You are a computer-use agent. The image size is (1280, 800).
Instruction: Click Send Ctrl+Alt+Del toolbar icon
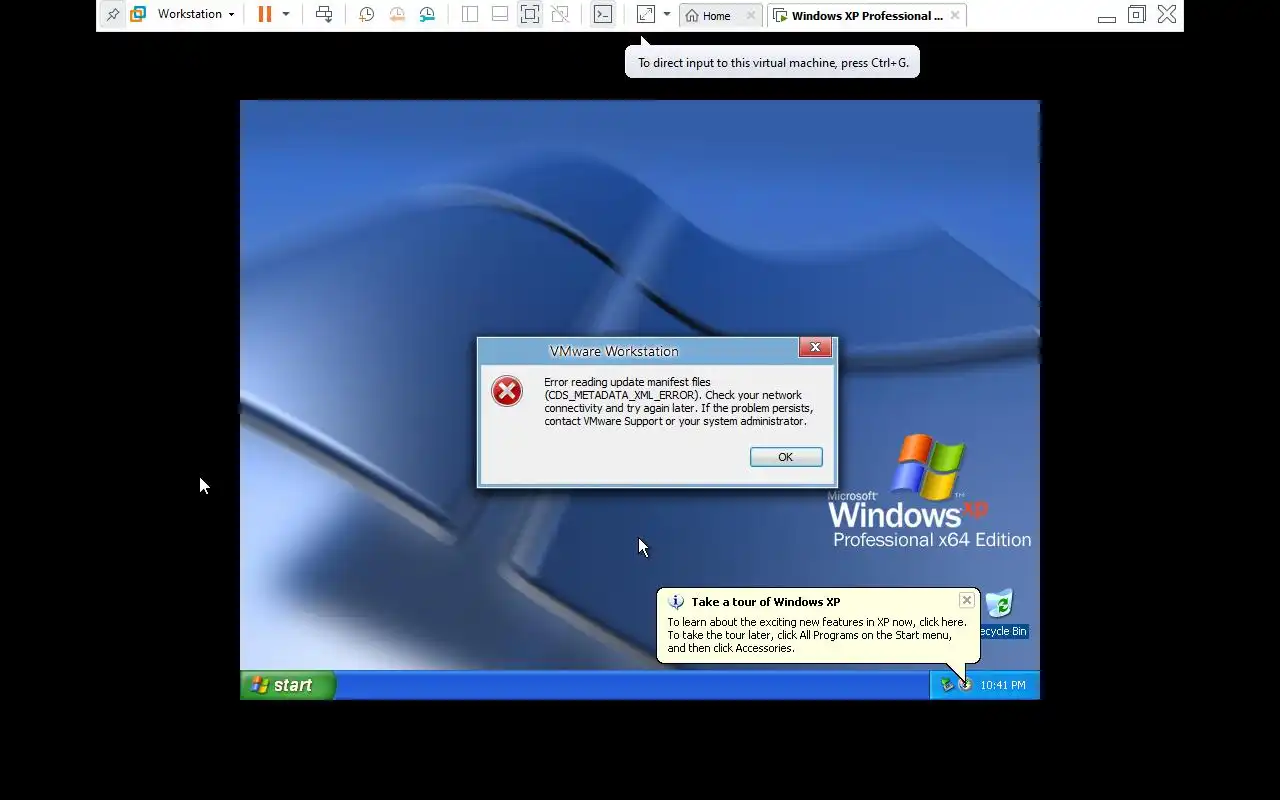(324, 15)
